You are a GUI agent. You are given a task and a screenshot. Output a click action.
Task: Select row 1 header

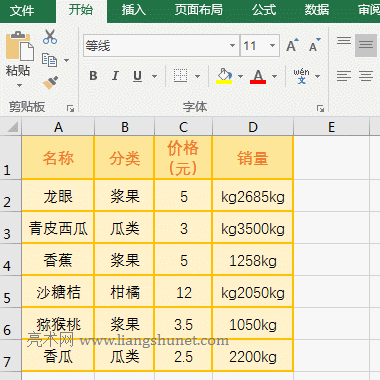pyautogui.click(x=11, y=158)
